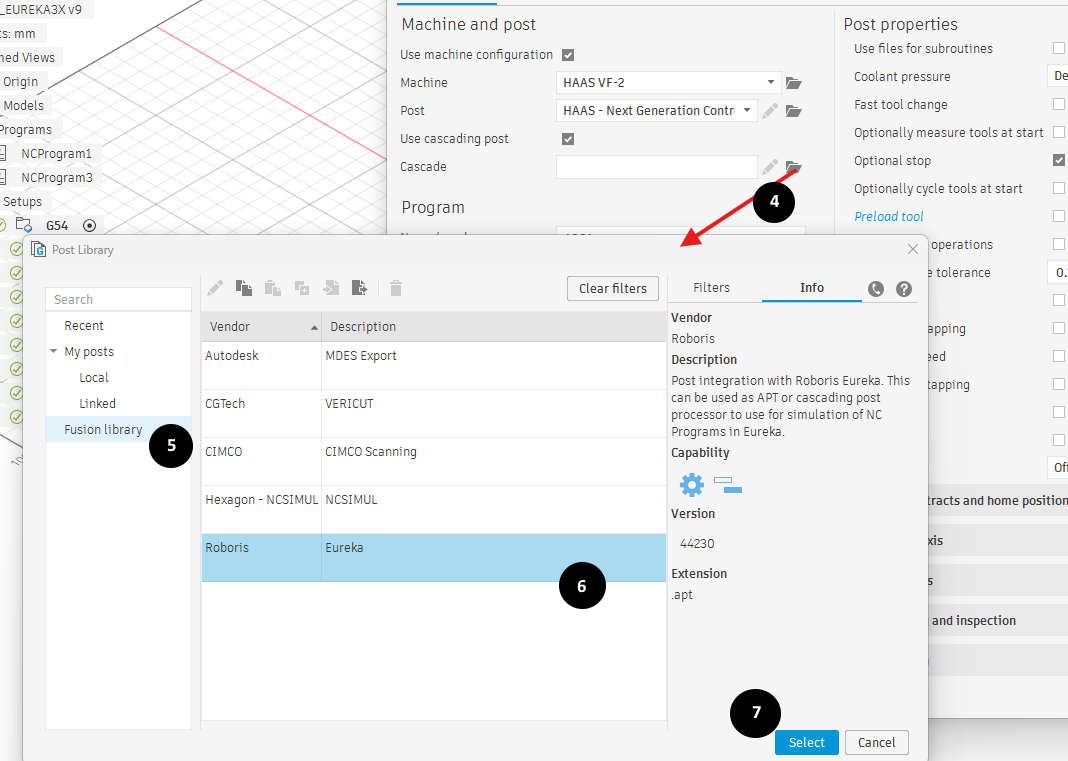
Task: Click the setup folder icon beside G54
Action: point(24,225)
